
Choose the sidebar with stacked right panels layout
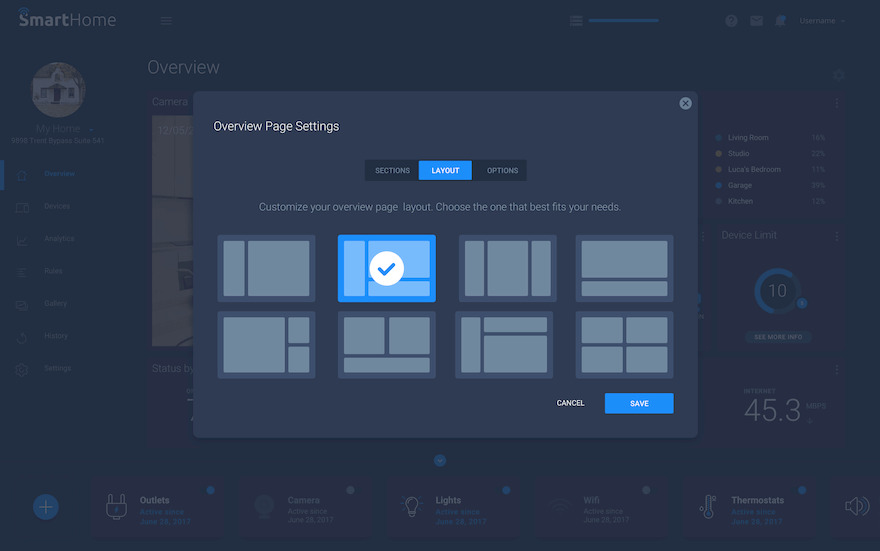(504, 345)
